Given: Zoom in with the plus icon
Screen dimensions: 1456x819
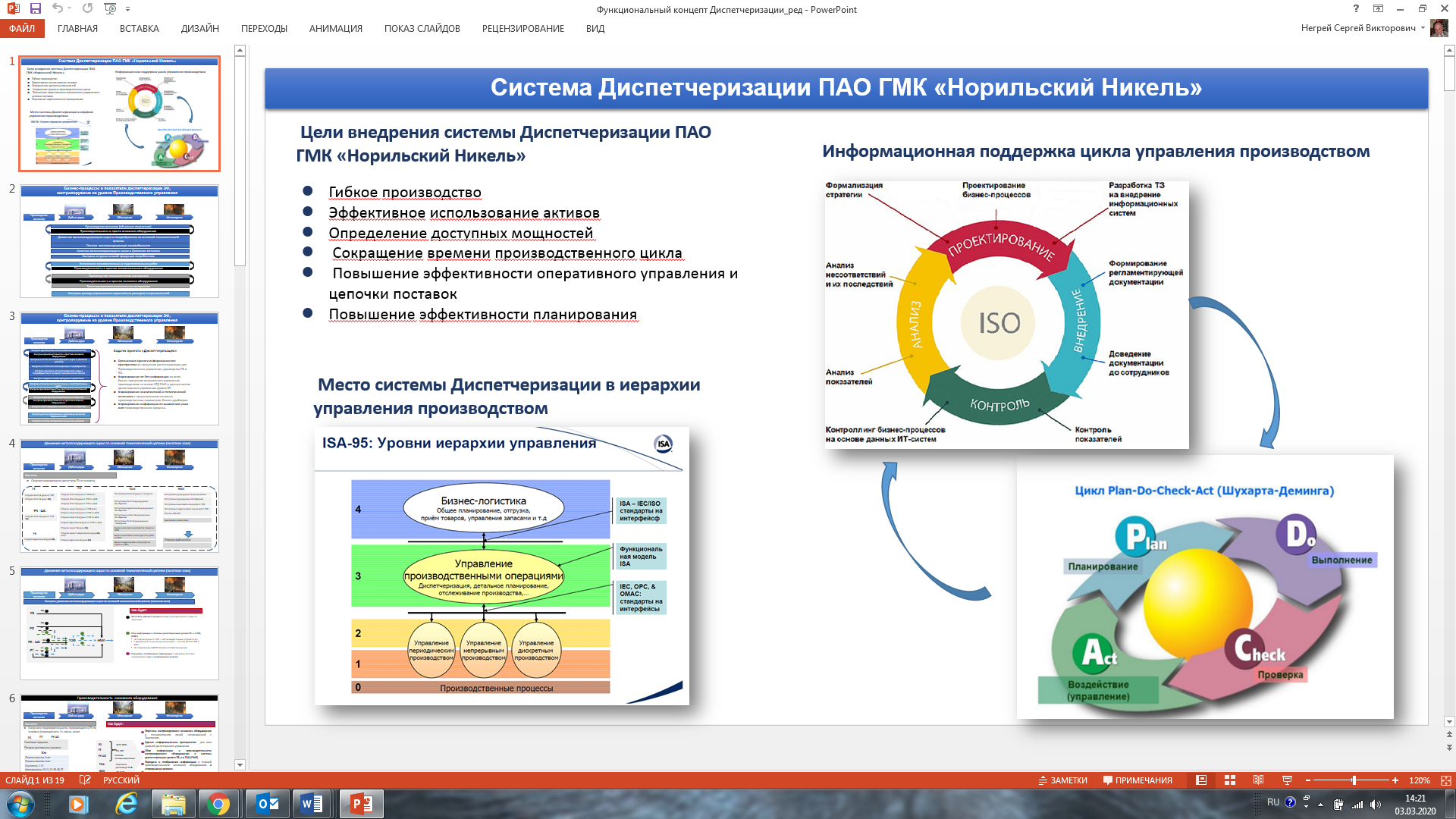Looking at the screenshot, I should click(x=1395, y=780).
